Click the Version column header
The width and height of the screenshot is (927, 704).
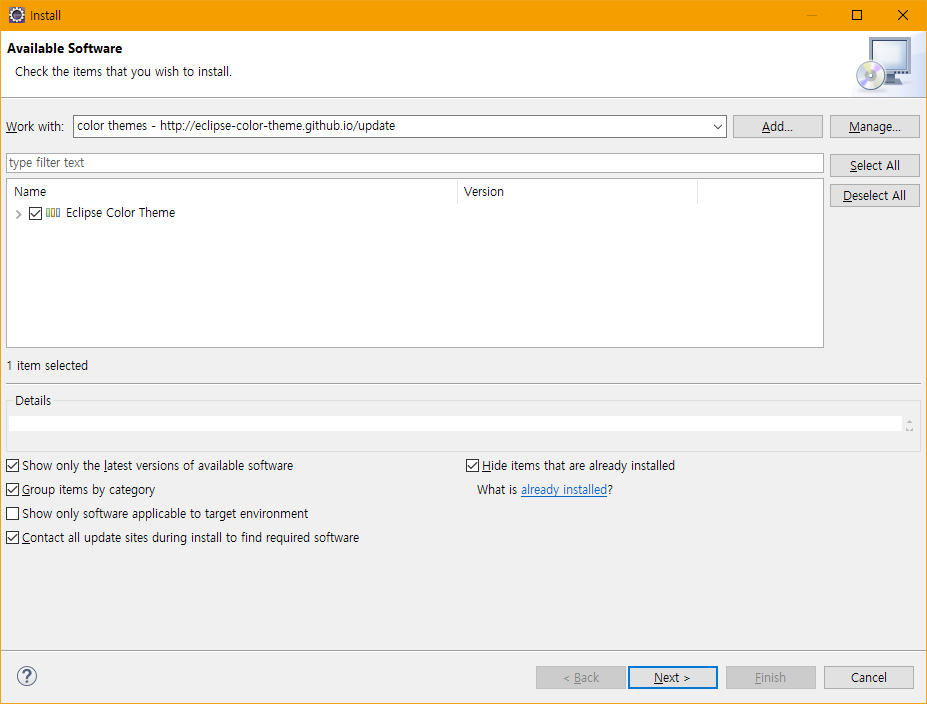tap(578, 192)
